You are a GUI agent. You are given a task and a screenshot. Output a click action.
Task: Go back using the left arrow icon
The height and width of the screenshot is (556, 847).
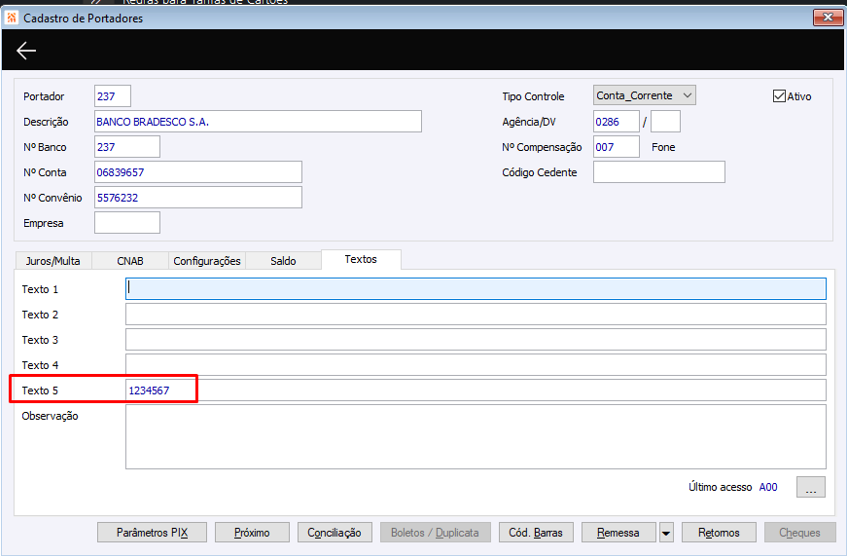(26, 50)
